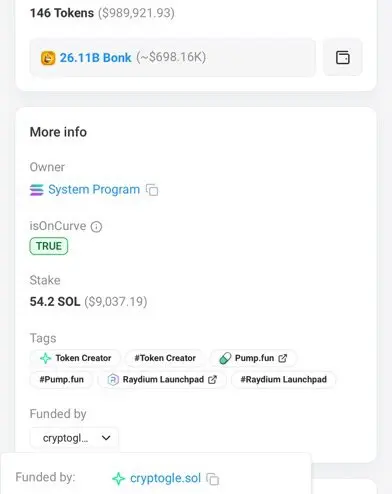Click the 26.11B Bonk token link

pyautogui.click(x=95, y=58)
